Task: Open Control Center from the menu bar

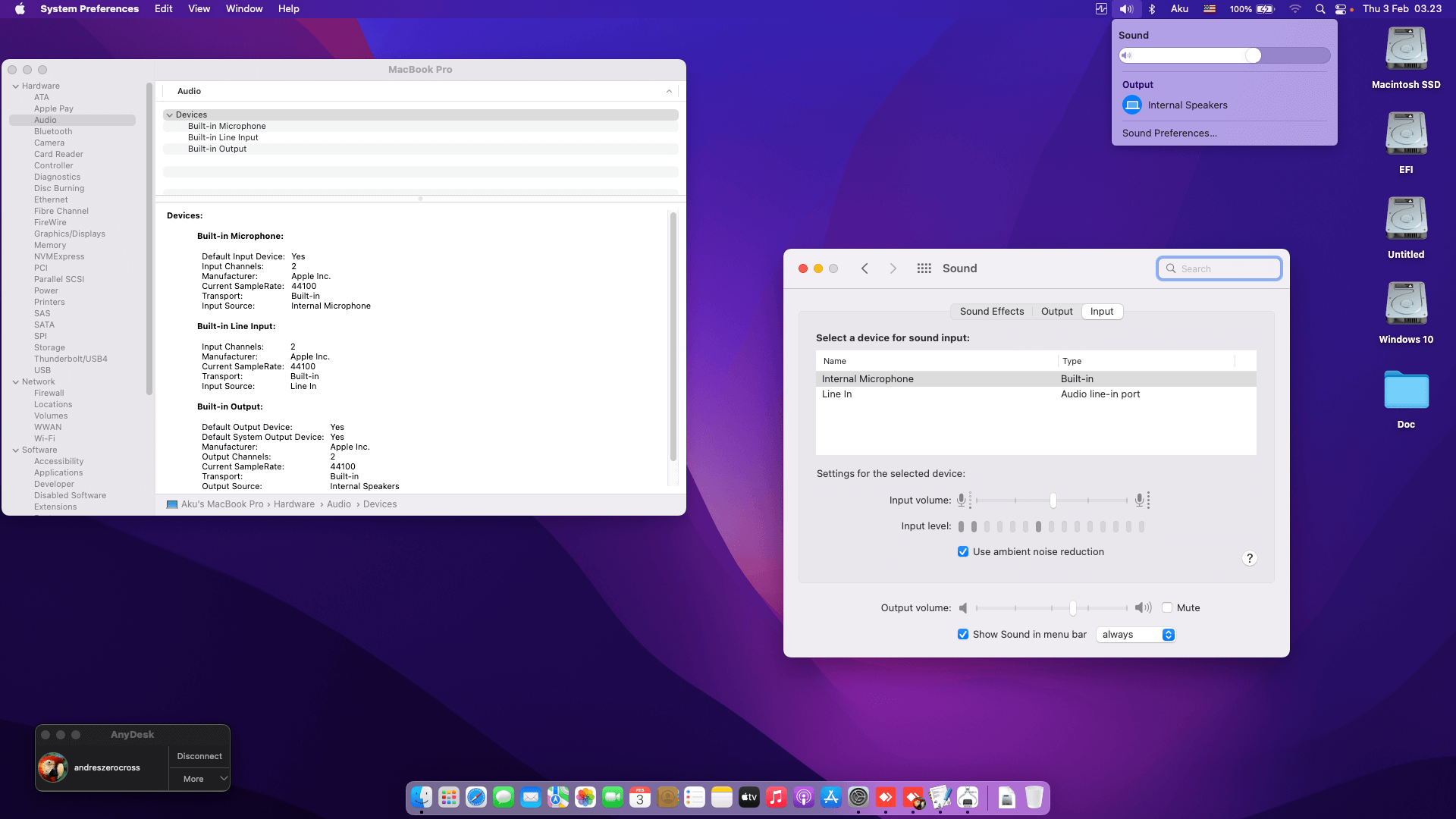Action: 1342,8
